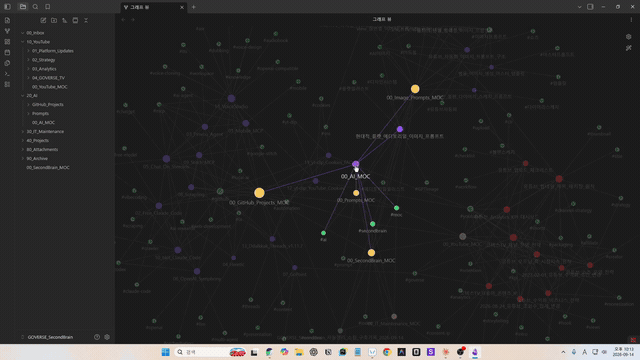Open the bookmarks panel icon
This screenshot has width=640, height=360.
coord(47,7)
